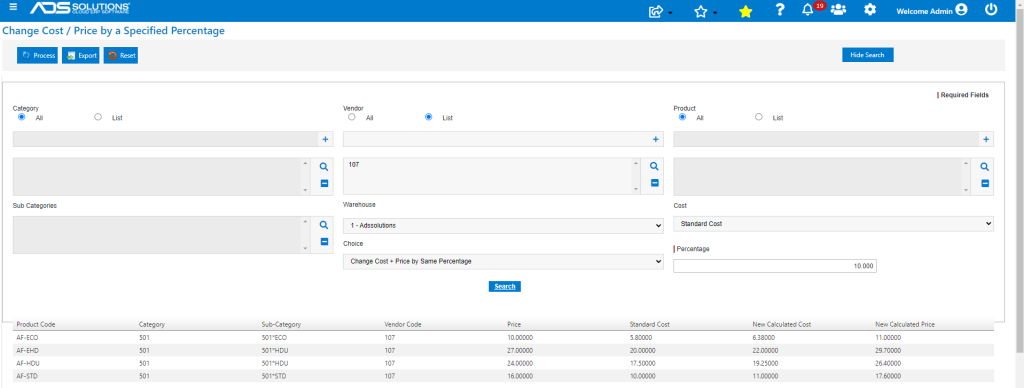Click the search magnifier beside Vendor list

(x=654, y=167)
